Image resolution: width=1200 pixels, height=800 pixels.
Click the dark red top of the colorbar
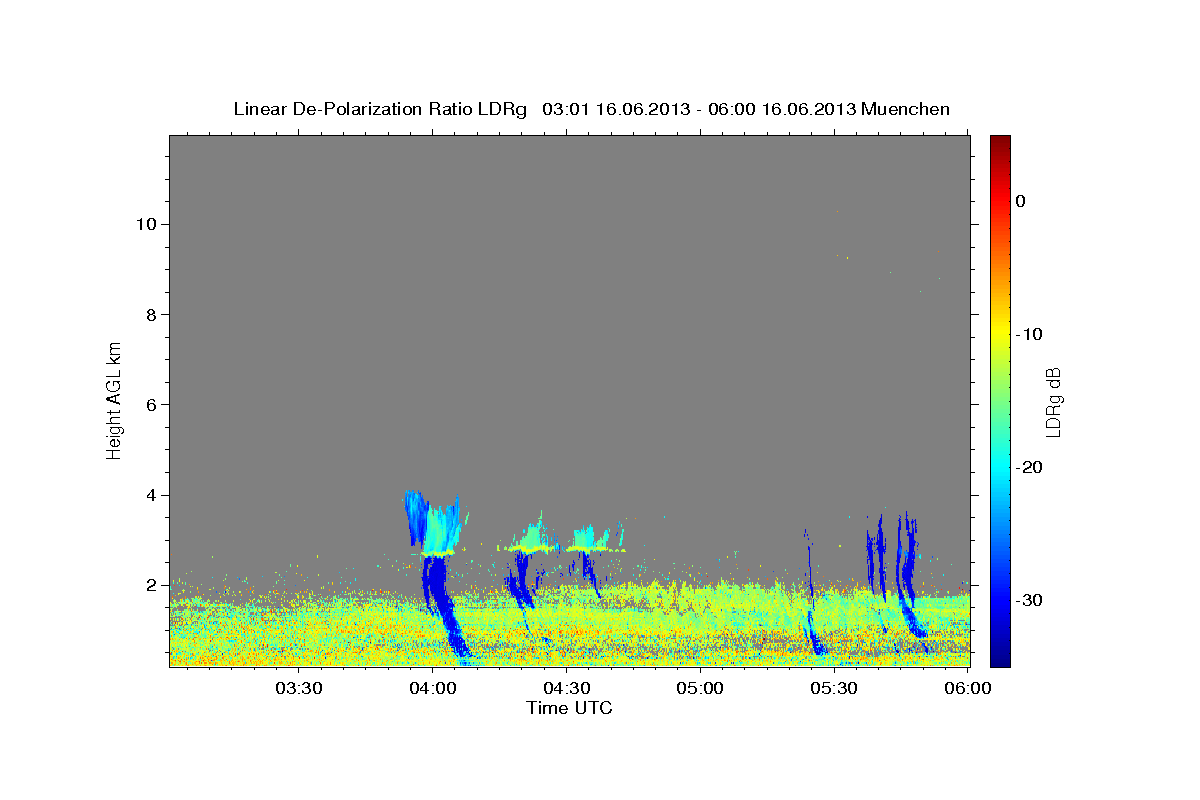(x=999, y=143)
